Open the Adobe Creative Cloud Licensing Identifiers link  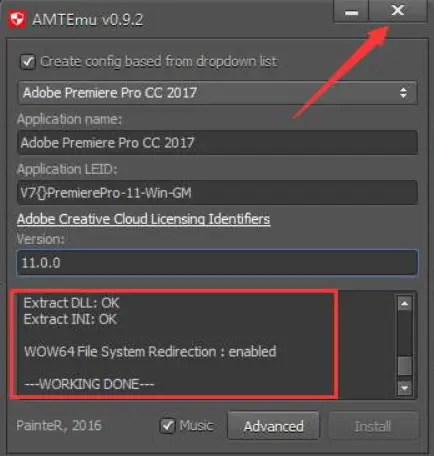pos(143,219)
